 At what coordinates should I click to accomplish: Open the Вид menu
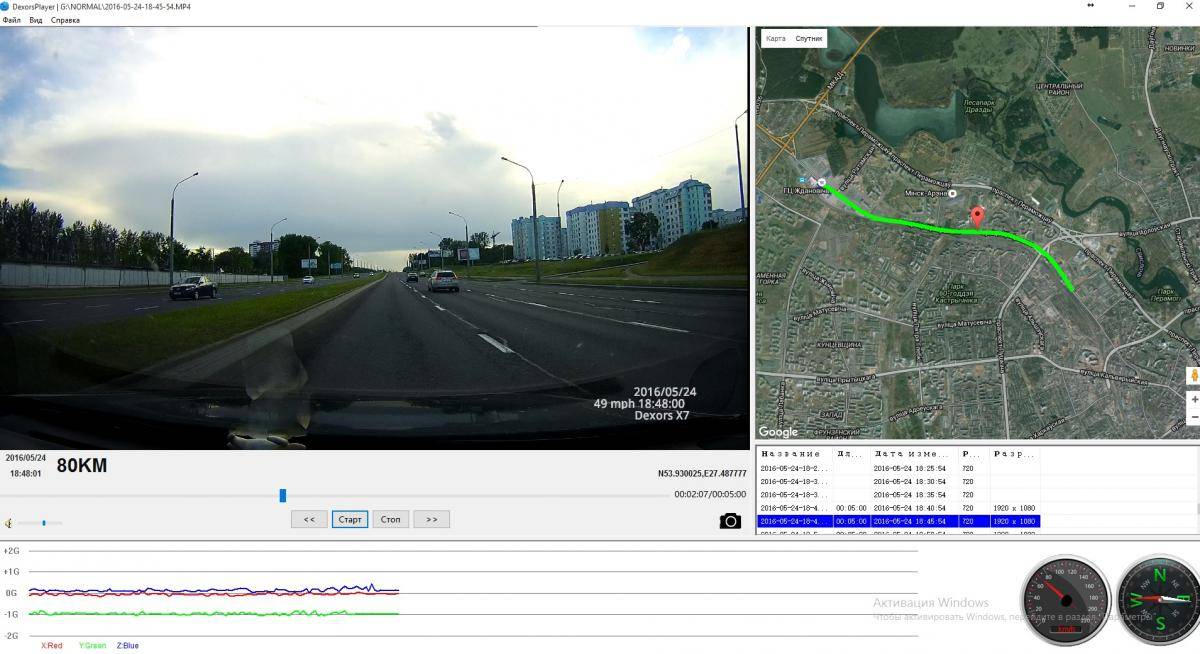tap(35, 20)
